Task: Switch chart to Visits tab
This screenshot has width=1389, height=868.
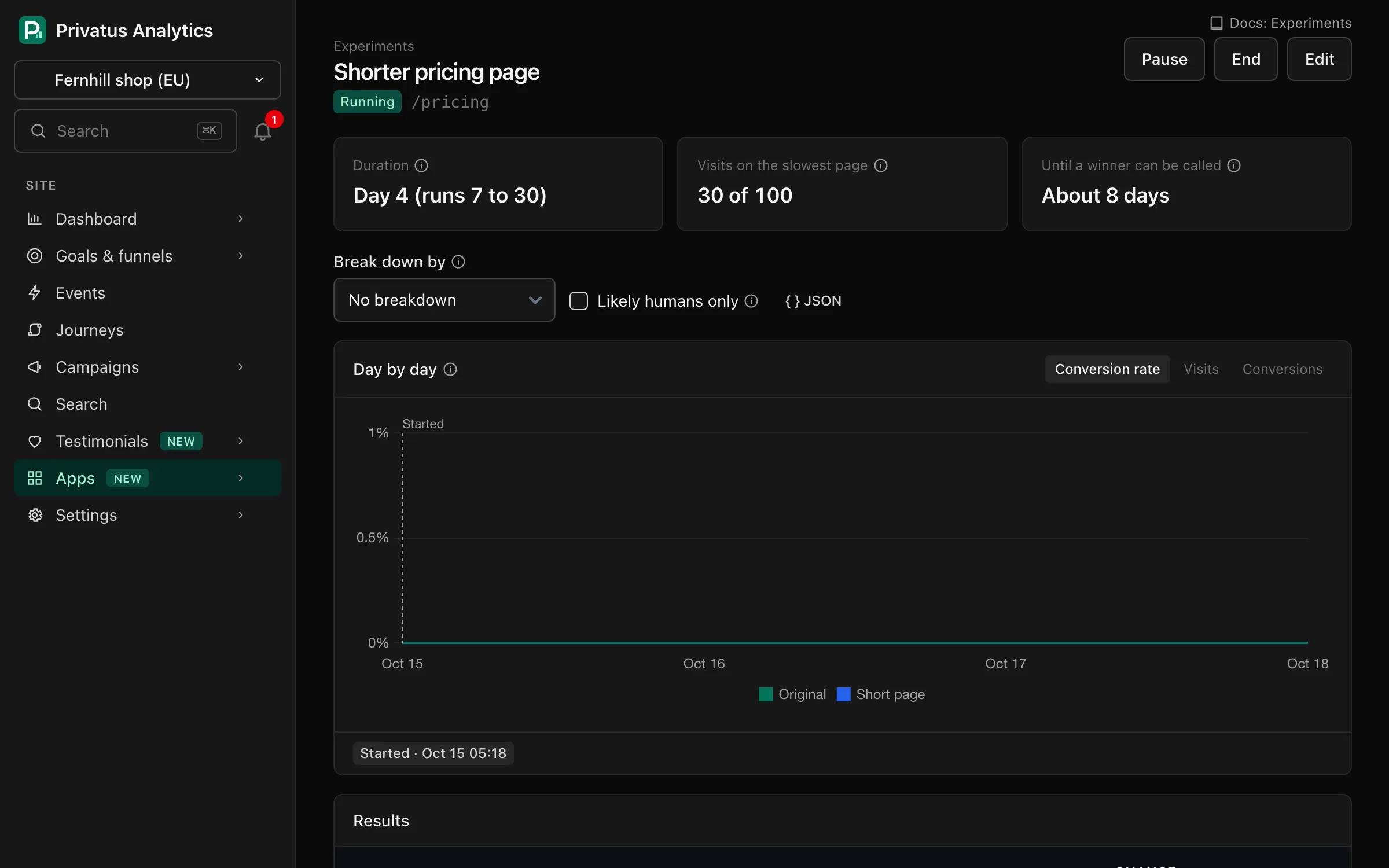Action: tap(1201, 369)
